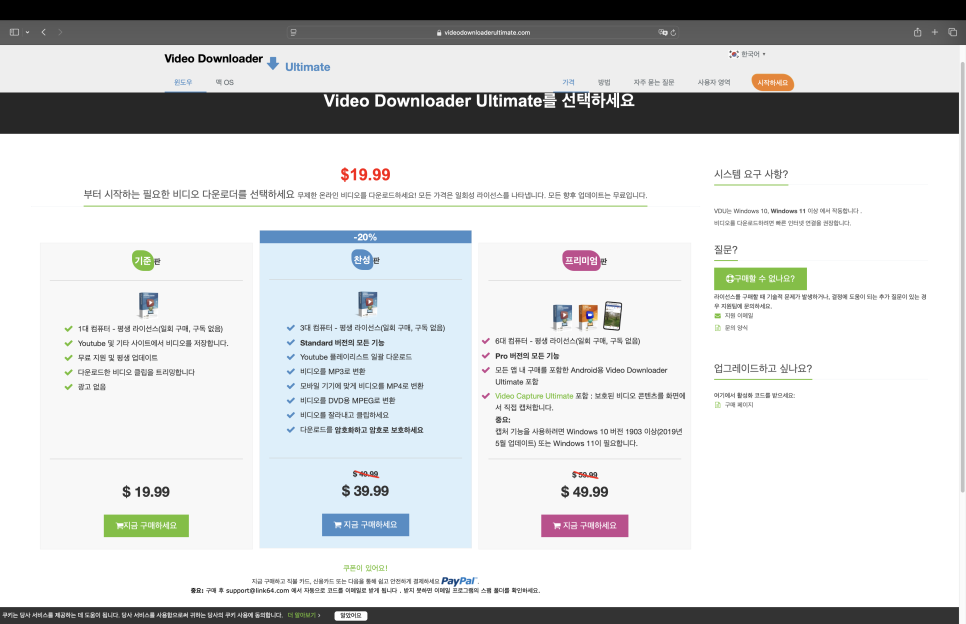Click the 쿠폰이 있어요! link
This screenshot has height=624, width=966.
pos(365,568)
